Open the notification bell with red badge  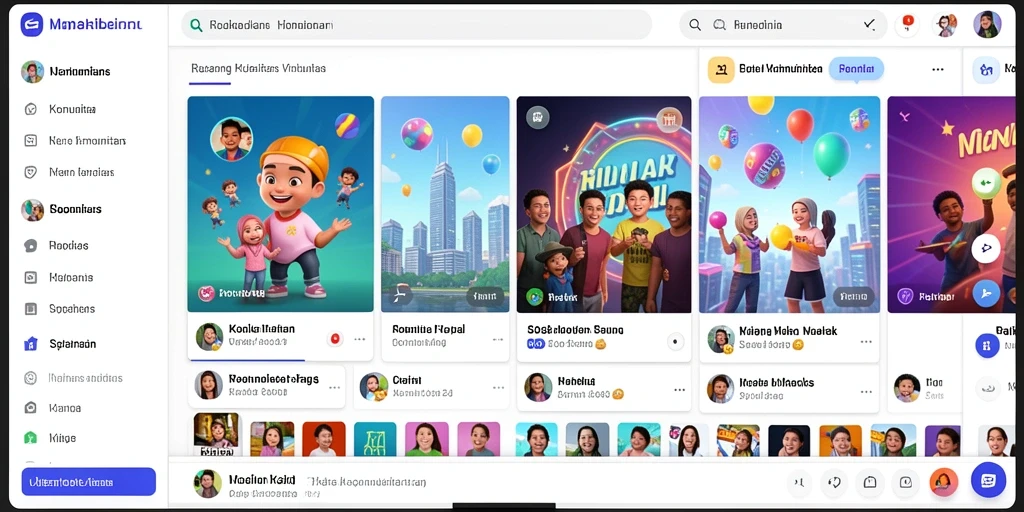[908, 25]
